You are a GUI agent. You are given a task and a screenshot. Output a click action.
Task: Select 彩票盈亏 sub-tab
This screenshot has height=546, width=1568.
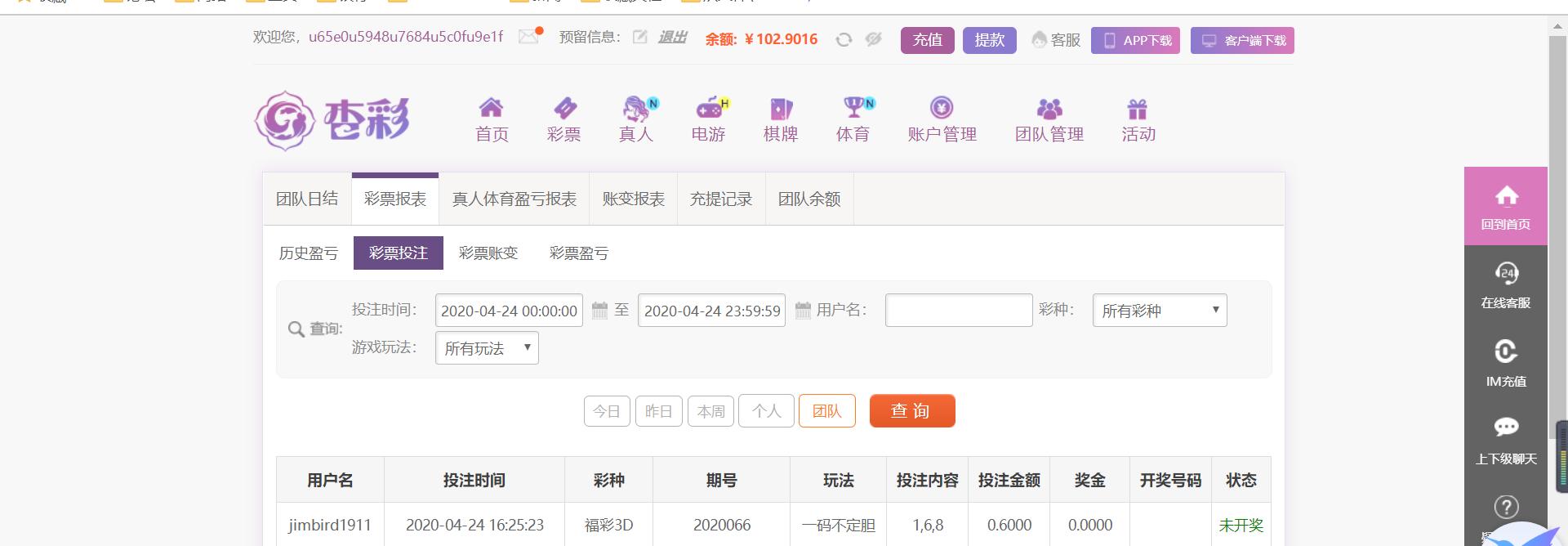[579, 253]
